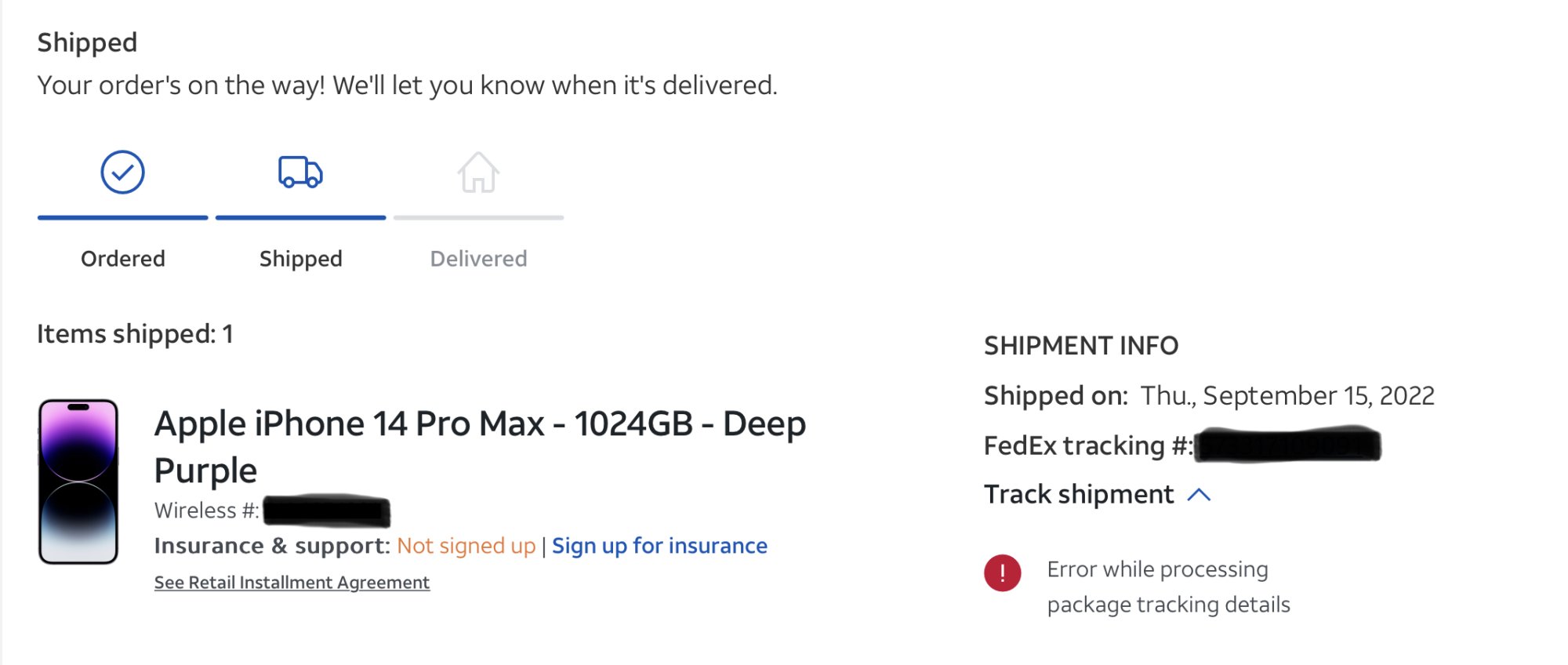Click the blue progress bar under Ordered
The width and height of the screenshot is (1568, 665).
coord(122,217)
